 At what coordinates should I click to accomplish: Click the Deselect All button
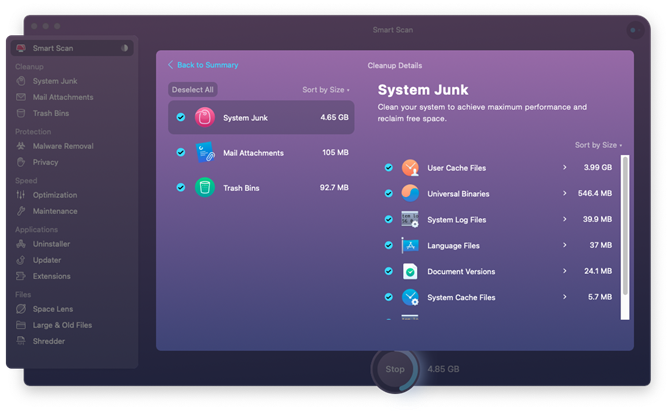(x=193, y=90)
